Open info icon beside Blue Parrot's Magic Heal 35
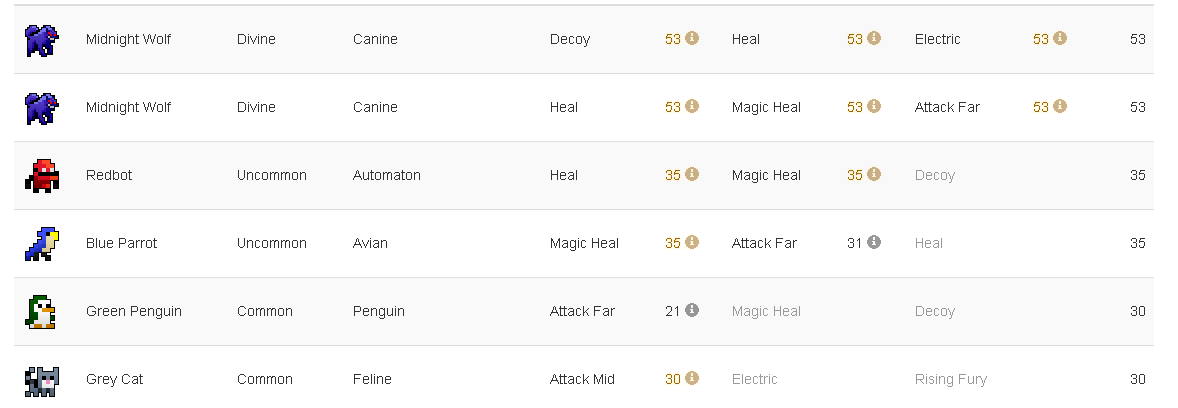Viewport: 1178px width, 408px height. (x=692, y=242)
